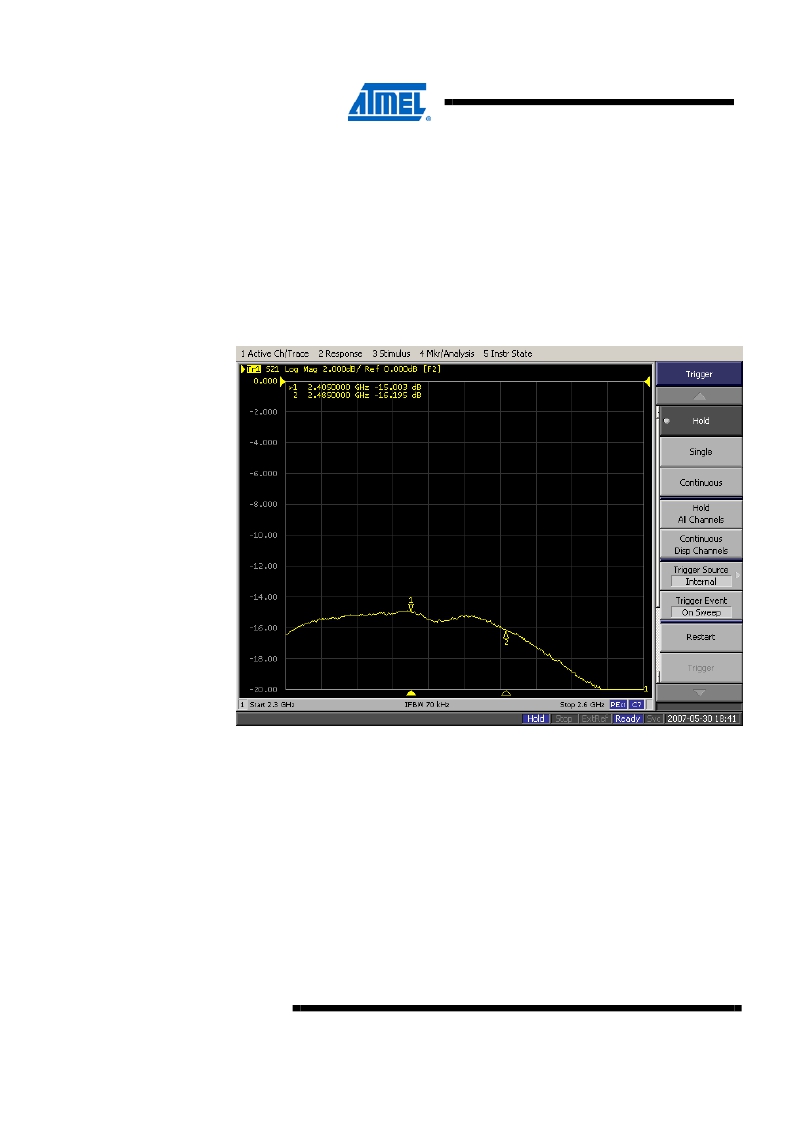794x1123 pixels.
Task: Click marker 2 on the trace
Action: (506, 637)
